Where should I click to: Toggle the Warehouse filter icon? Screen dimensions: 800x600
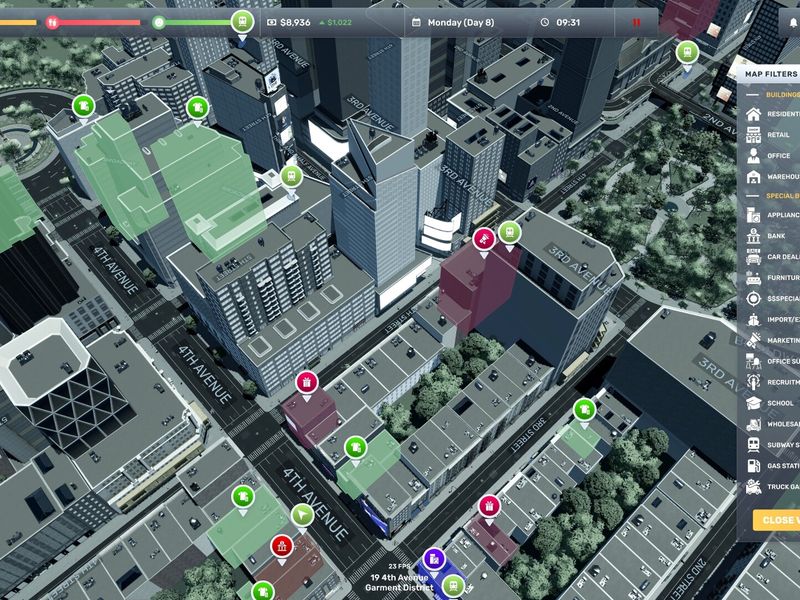(754, 177)
